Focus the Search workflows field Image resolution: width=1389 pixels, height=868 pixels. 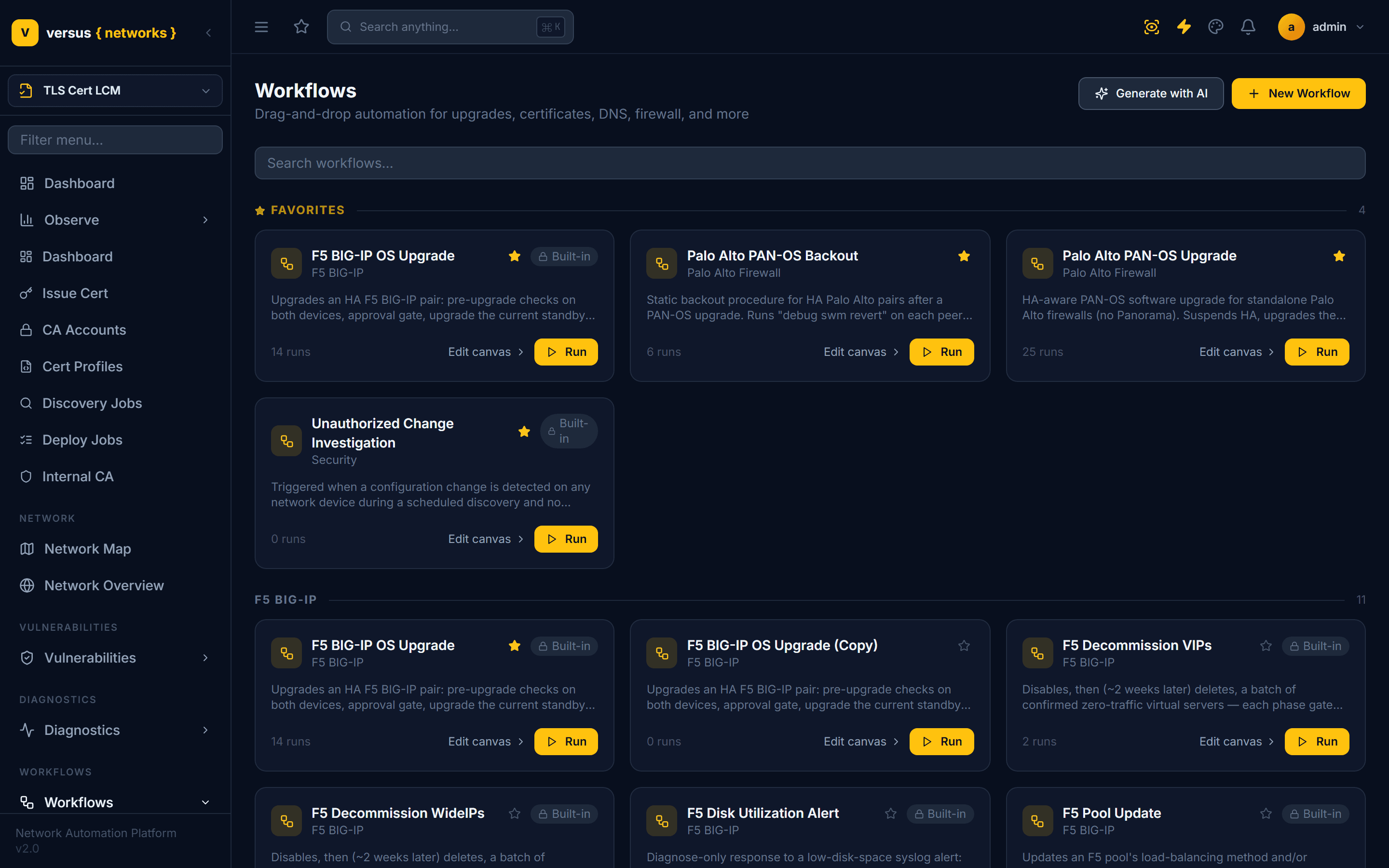click(x=809, y=163)
